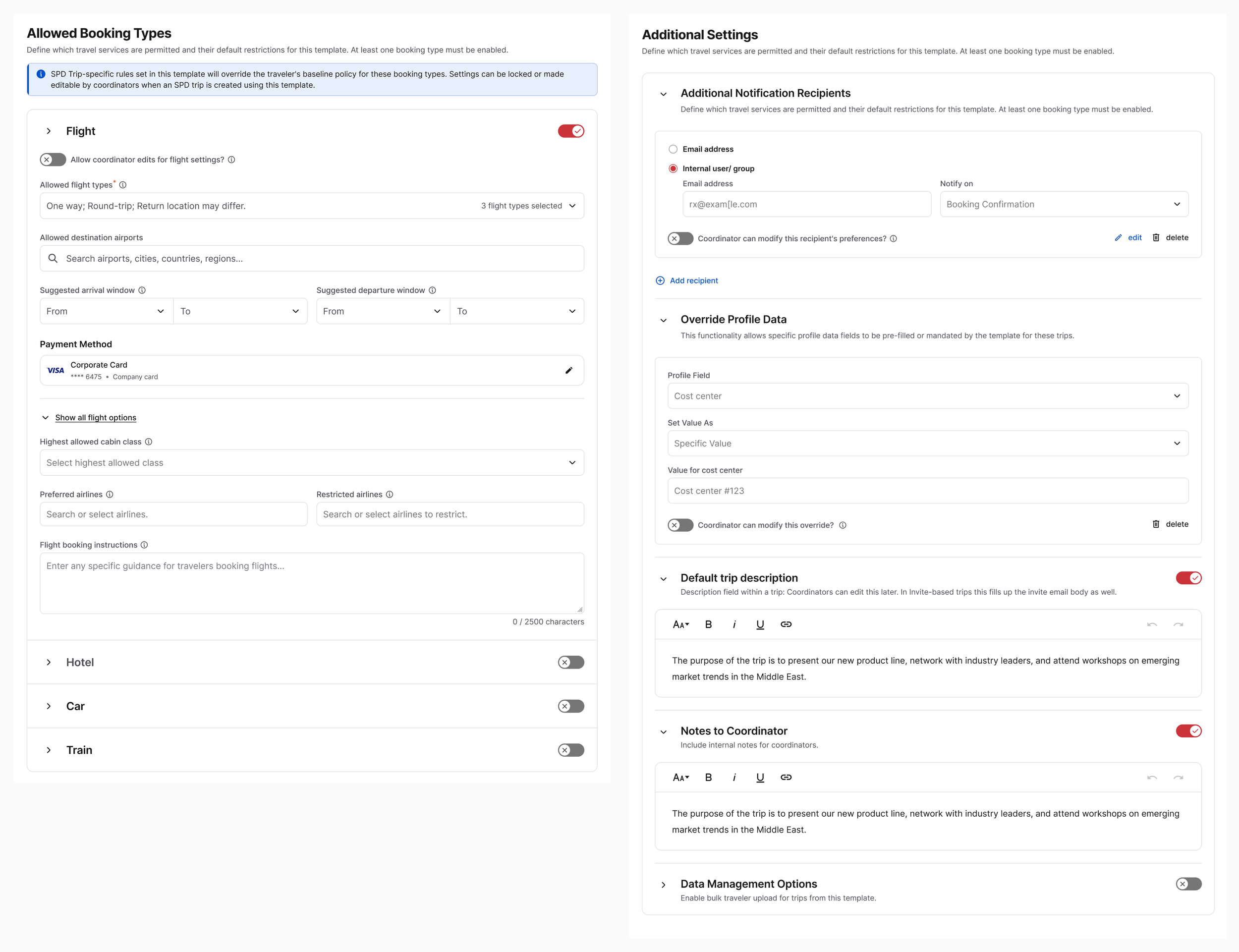
Task: Click info icon next to Preferred airlines
Action: point(110,494)
